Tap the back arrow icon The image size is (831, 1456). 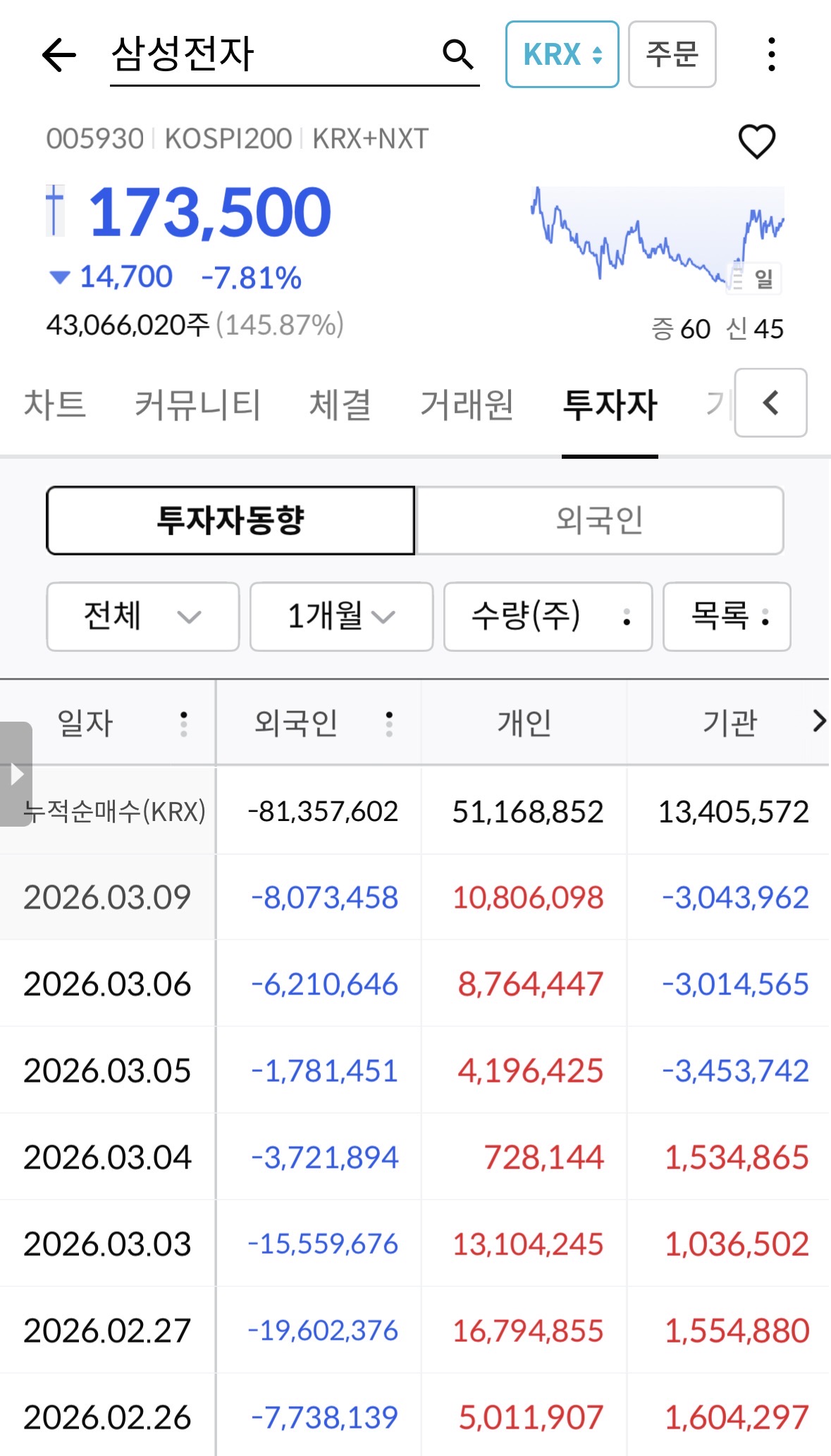59,55
